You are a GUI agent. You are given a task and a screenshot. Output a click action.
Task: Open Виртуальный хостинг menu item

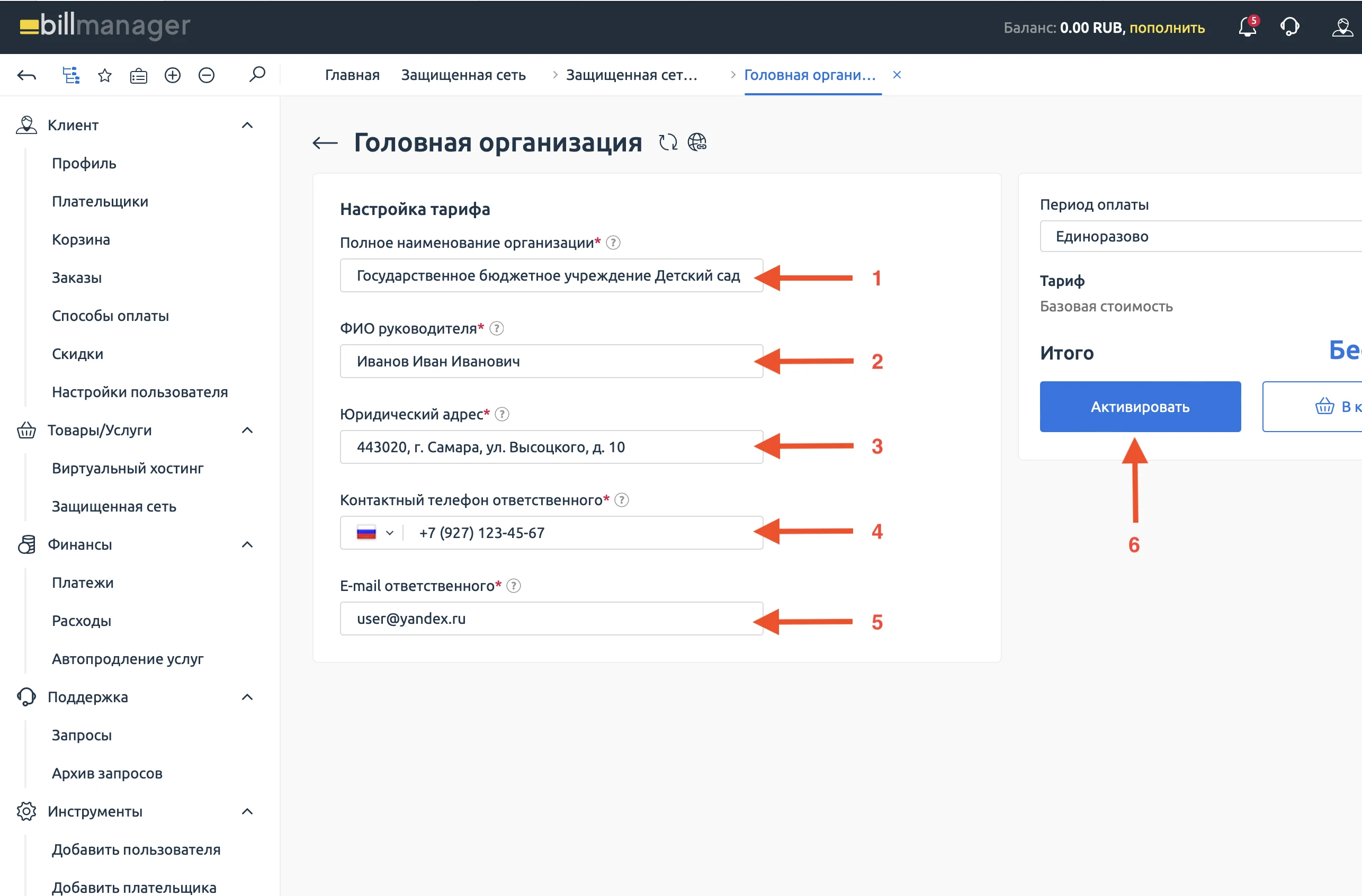tap(128, 469)
